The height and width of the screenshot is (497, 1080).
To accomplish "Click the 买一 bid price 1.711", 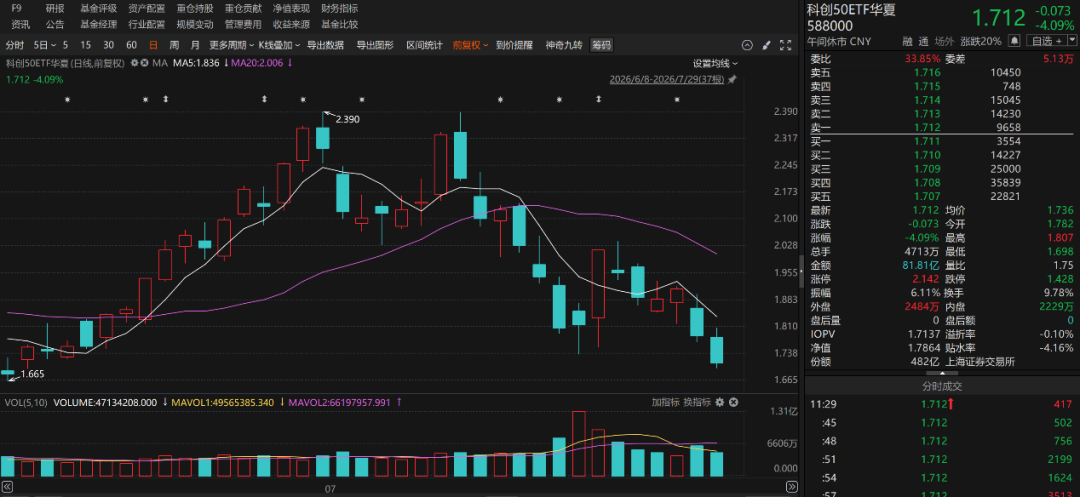I will tap(927, 141).
